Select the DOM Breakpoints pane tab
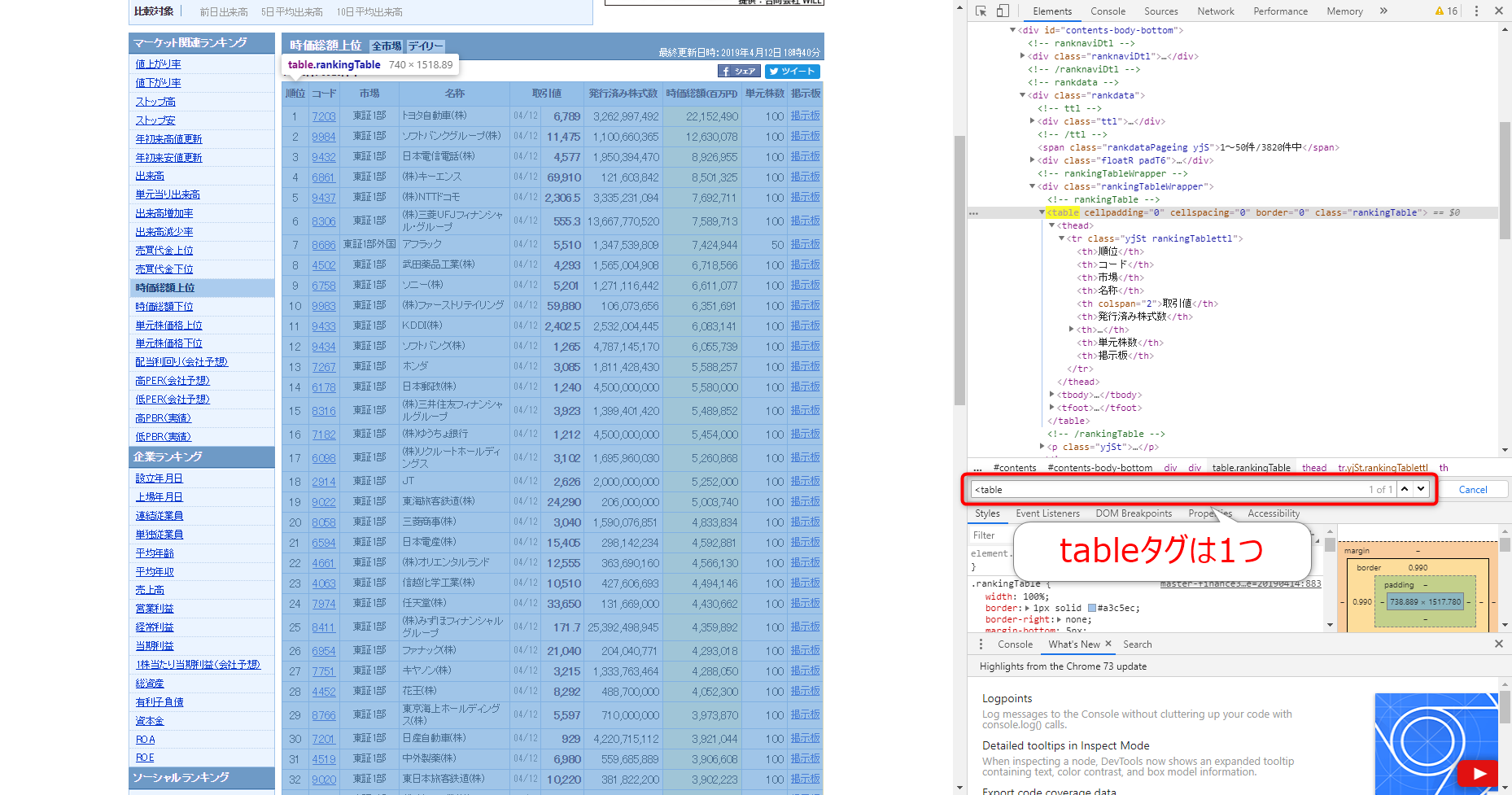 point(1134,513)
